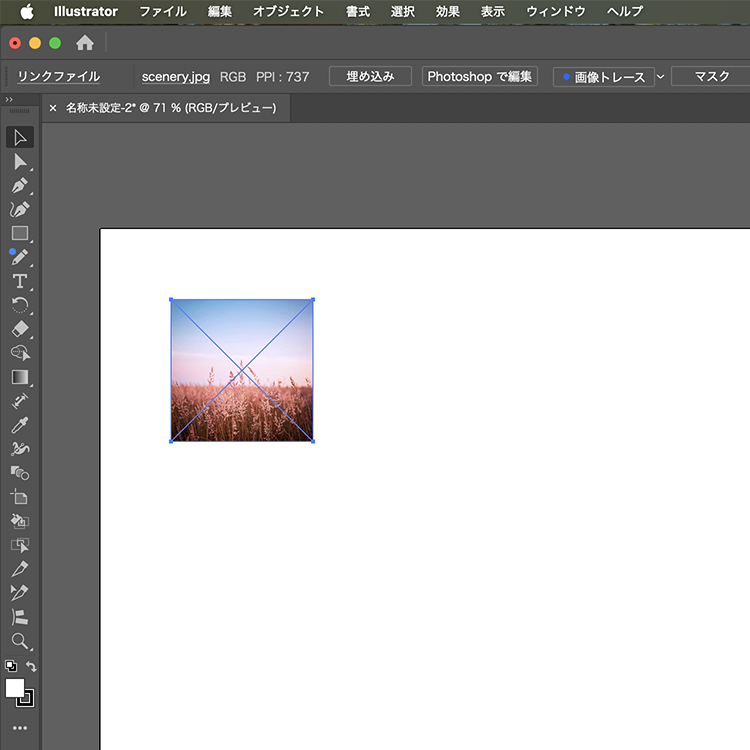Open the リンクファイル link panel
Image resolution: width=750 pixels, height=750 pixels.
pos(58,77)
